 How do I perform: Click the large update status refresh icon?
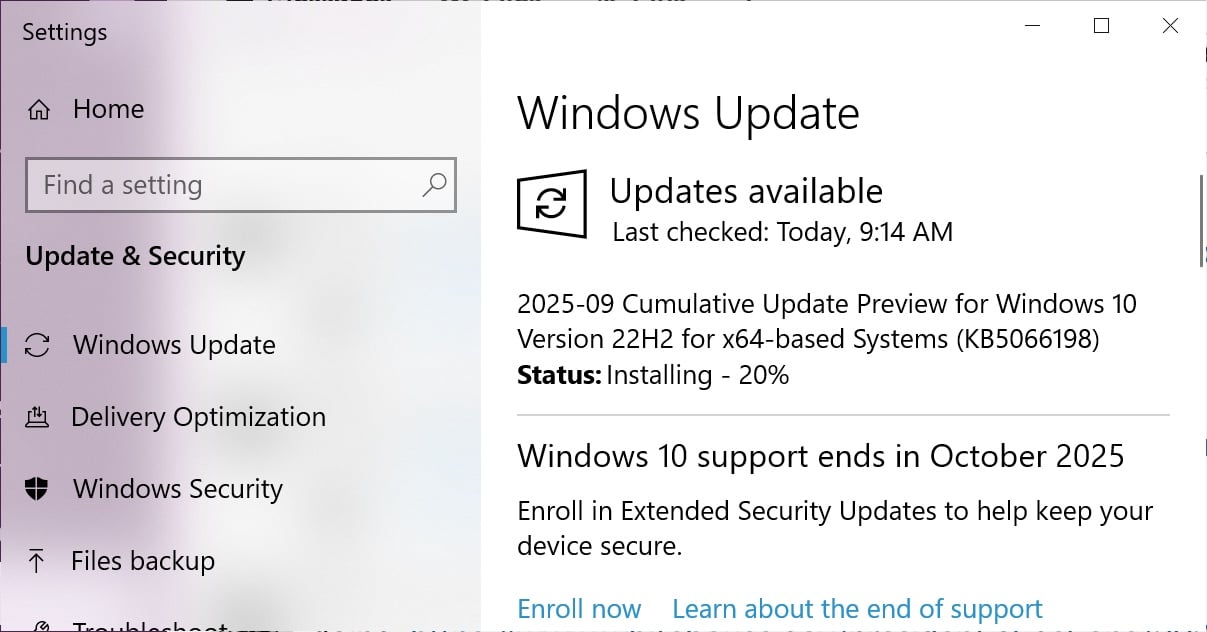pos(551,204)
